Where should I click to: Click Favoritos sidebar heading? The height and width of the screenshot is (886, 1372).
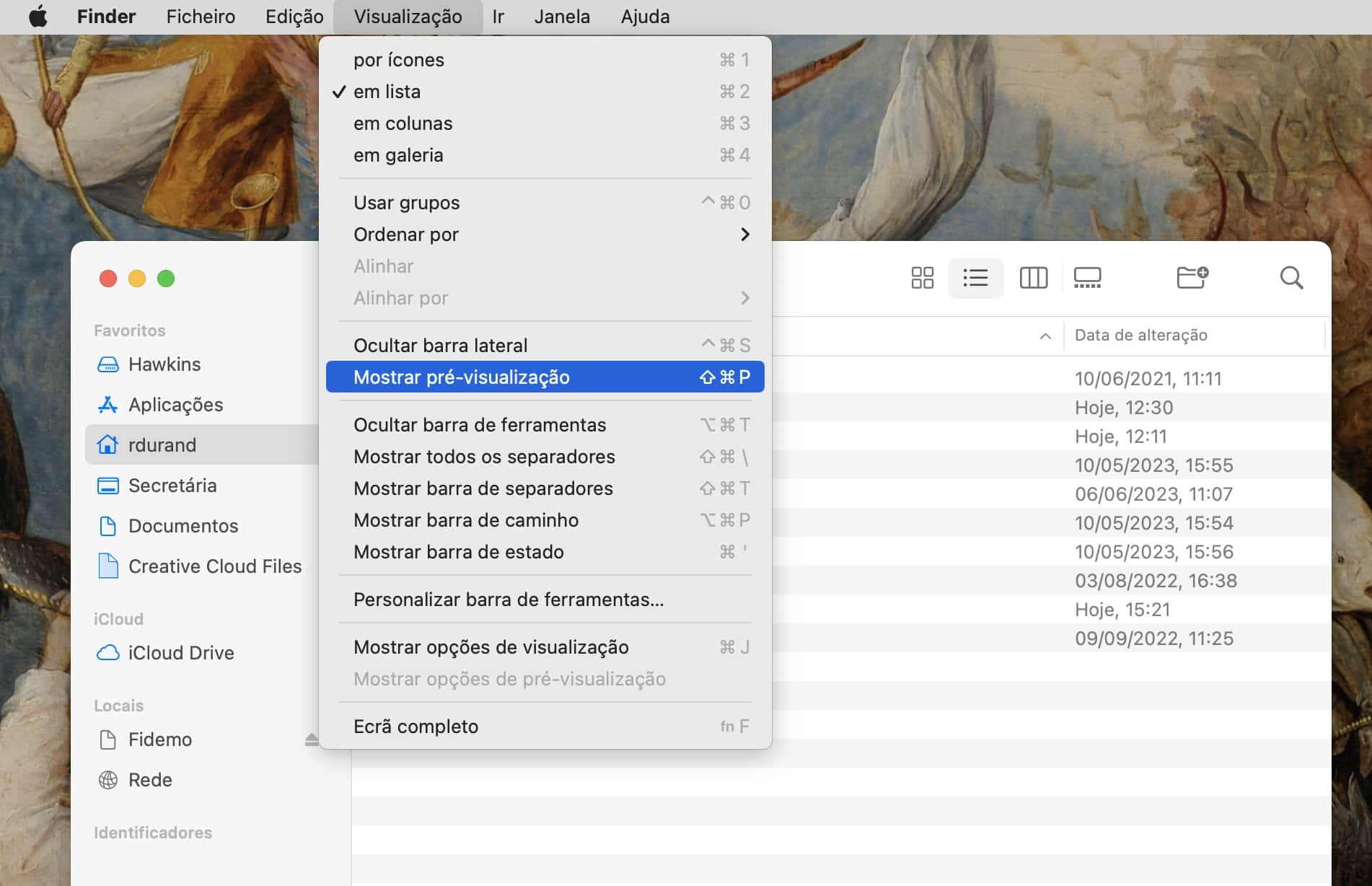point(130,330)
